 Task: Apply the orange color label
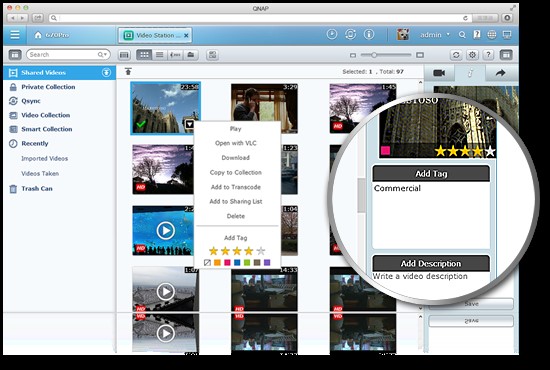coord(217,262)
